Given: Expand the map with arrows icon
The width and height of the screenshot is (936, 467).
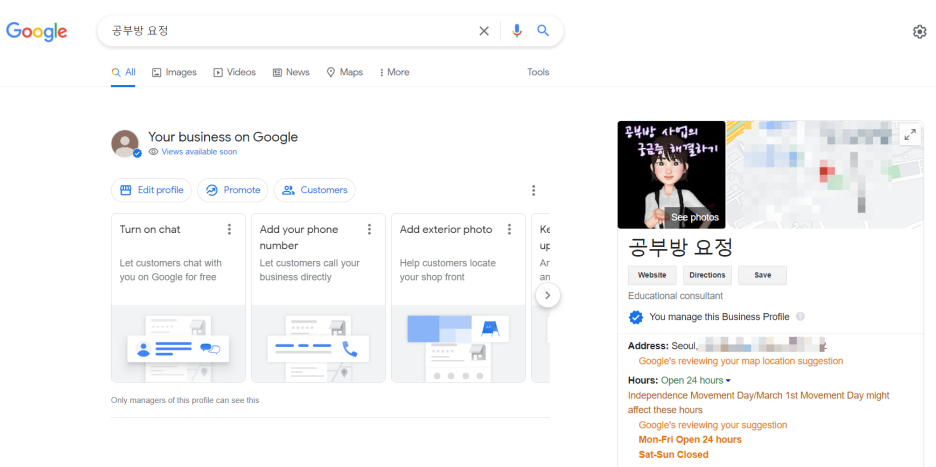Looking at the screenshot, I should click(x=910, y=135).
